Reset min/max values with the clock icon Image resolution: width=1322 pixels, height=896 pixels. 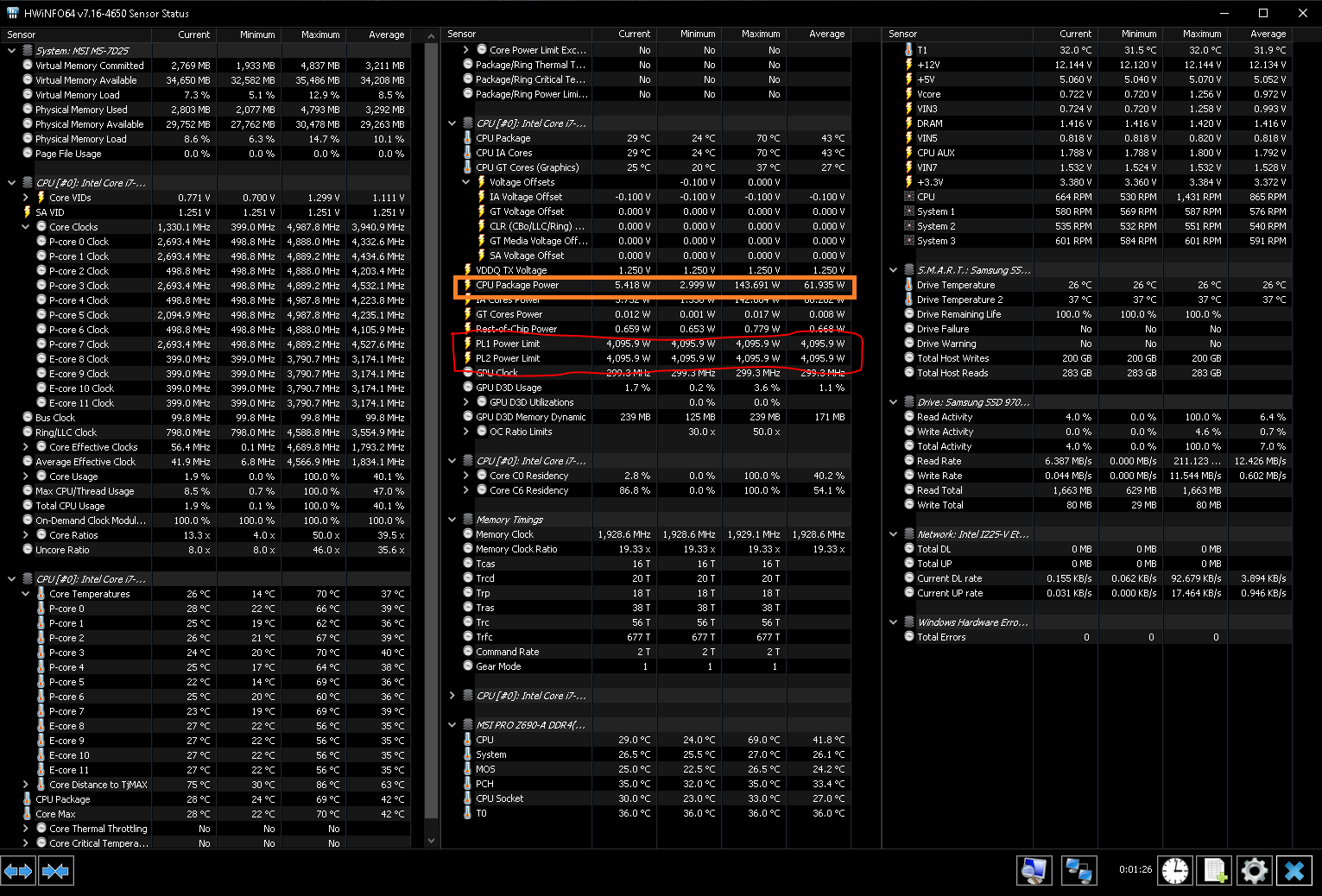[x=1174, y=870]
